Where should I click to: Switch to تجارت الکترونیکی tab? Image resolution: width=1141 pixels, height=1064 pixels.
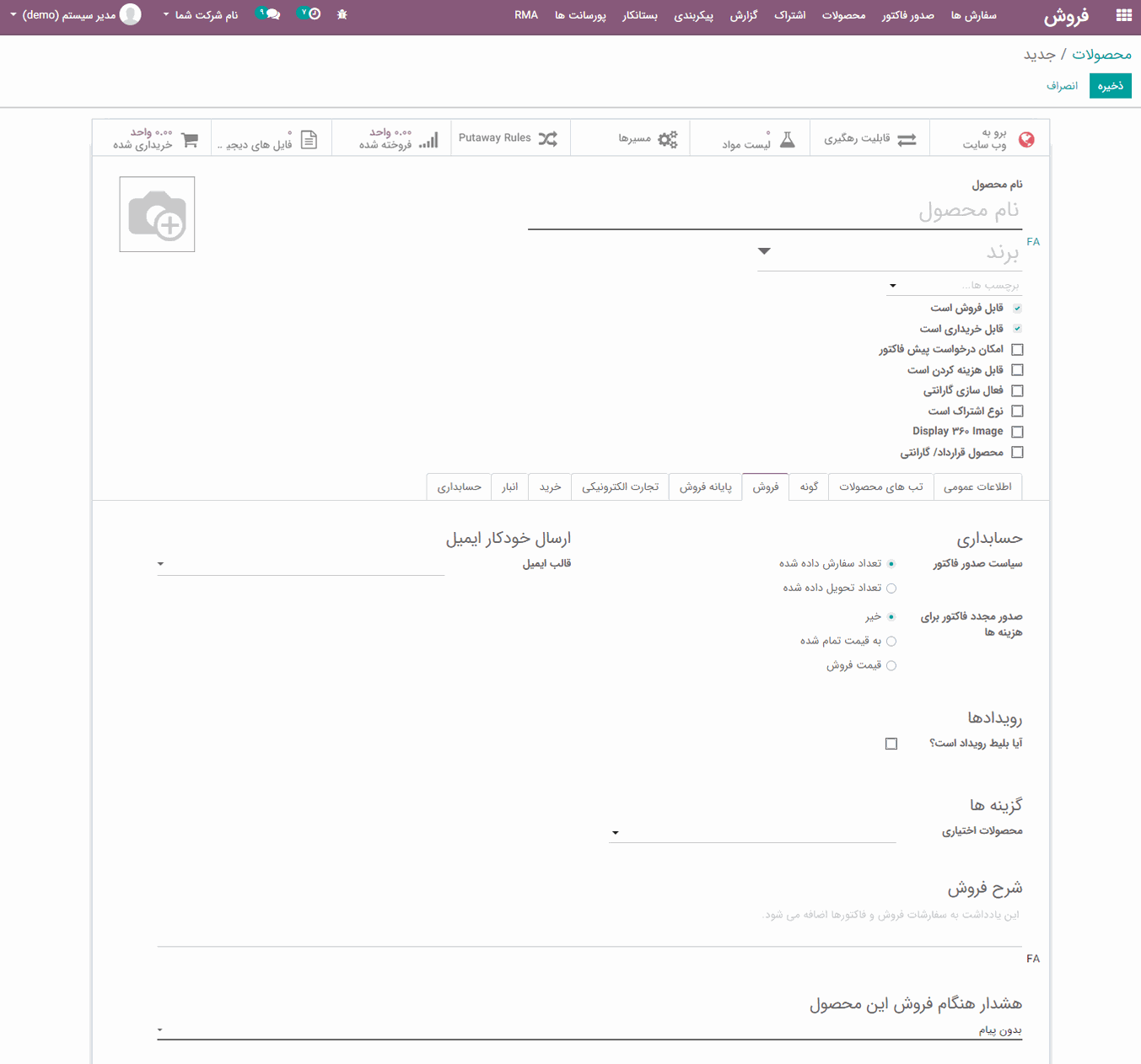click(x=619, y=486)
